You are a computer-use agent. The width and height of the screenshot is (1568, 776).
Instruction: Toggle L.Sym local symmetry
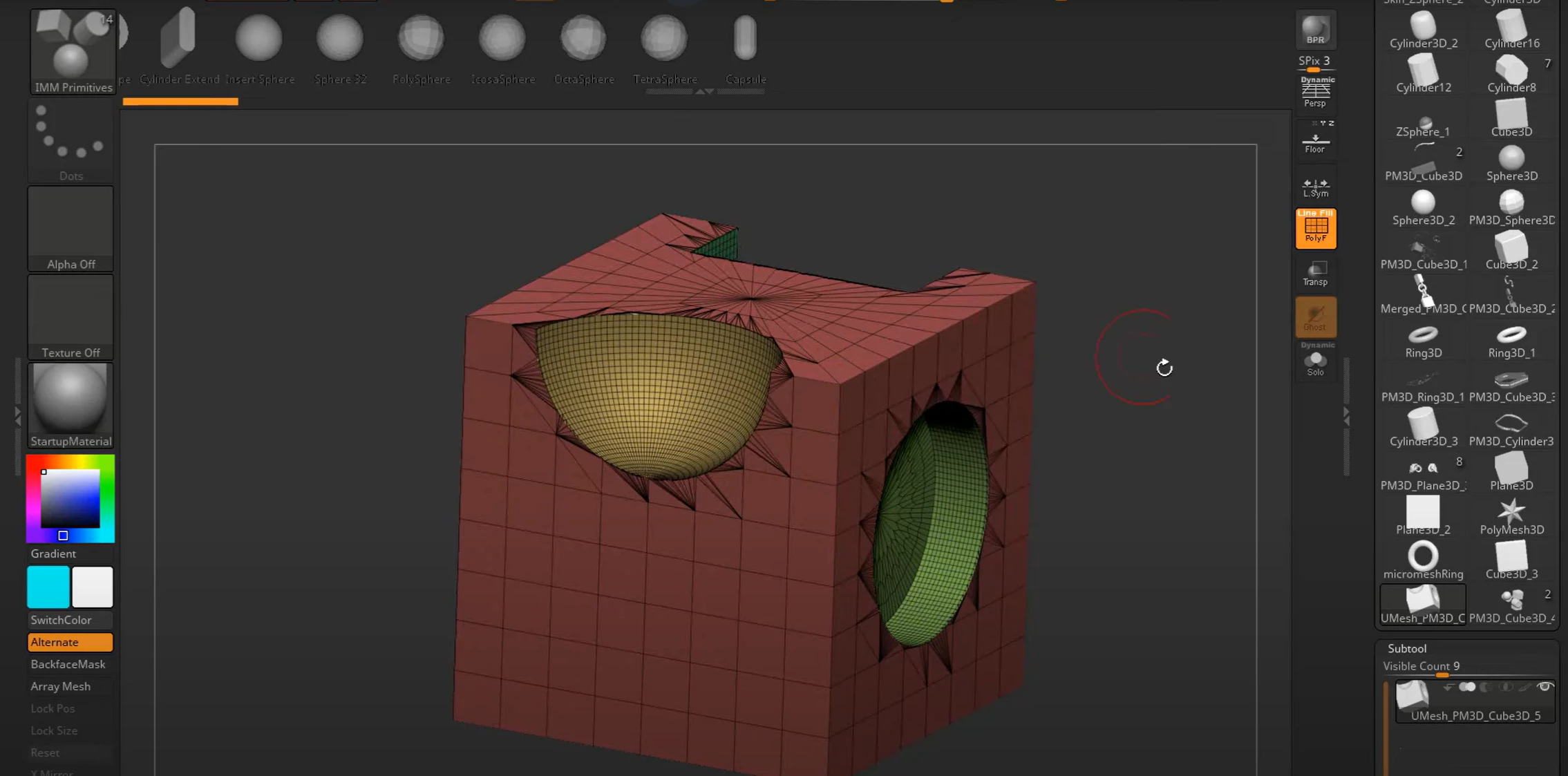1315,187
